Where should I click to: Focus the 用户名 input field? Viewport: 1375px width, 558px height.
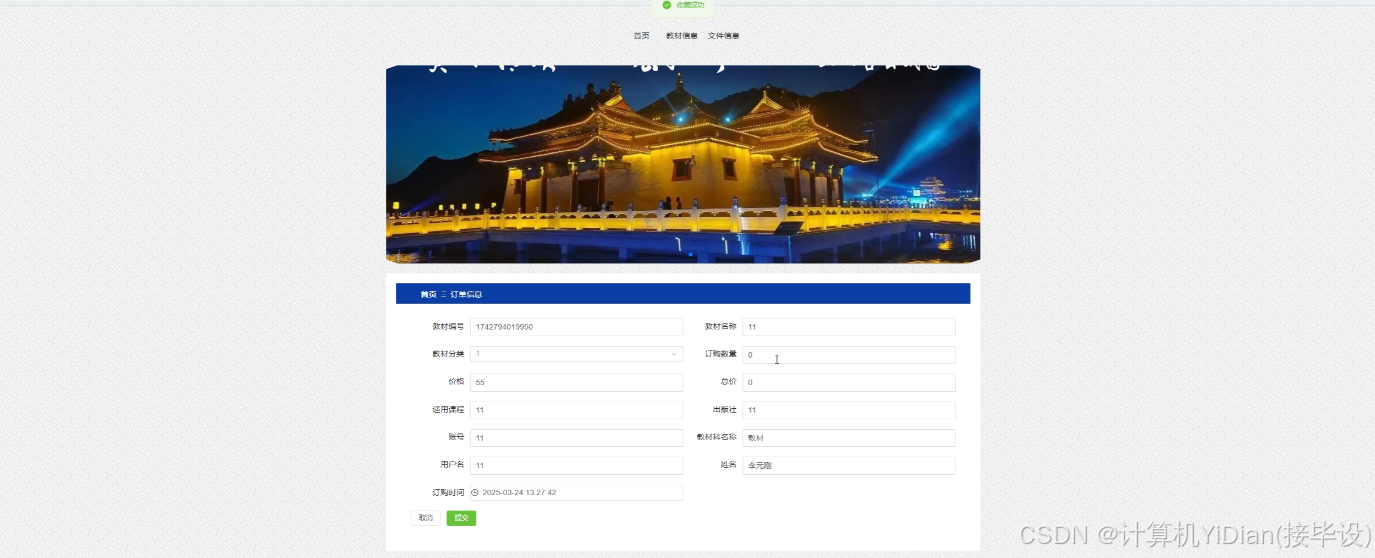(x=576, y=465)
